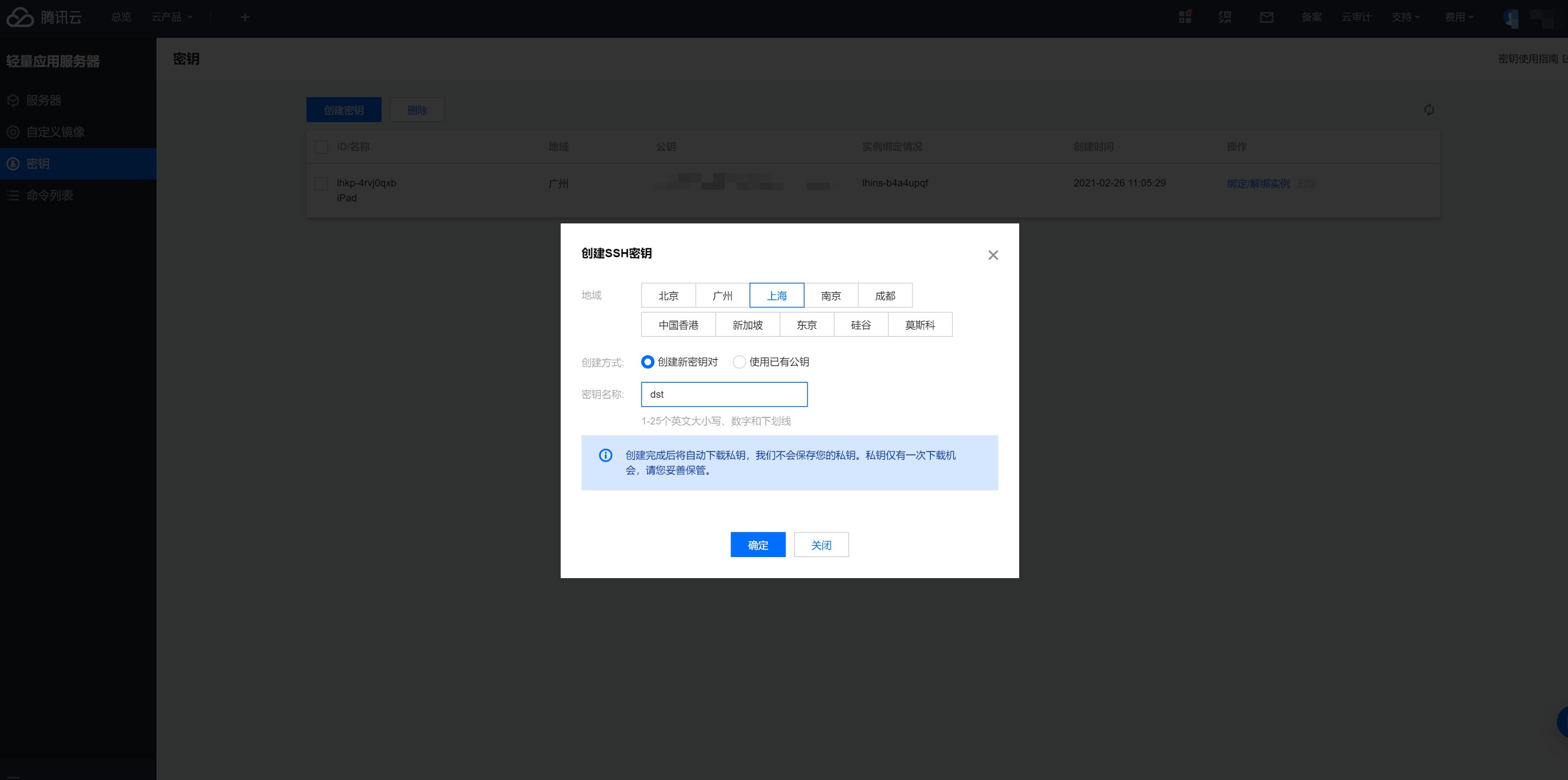Click the plus add-shortcut icon in top bar
1568x780 pixels.
(245, 17)
